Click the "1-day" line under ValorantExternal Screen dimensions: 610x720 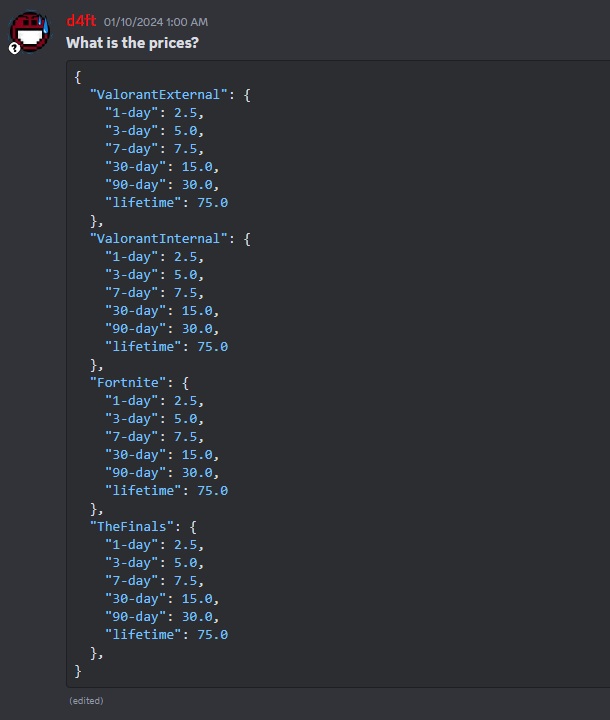click(x=154, y=112)
